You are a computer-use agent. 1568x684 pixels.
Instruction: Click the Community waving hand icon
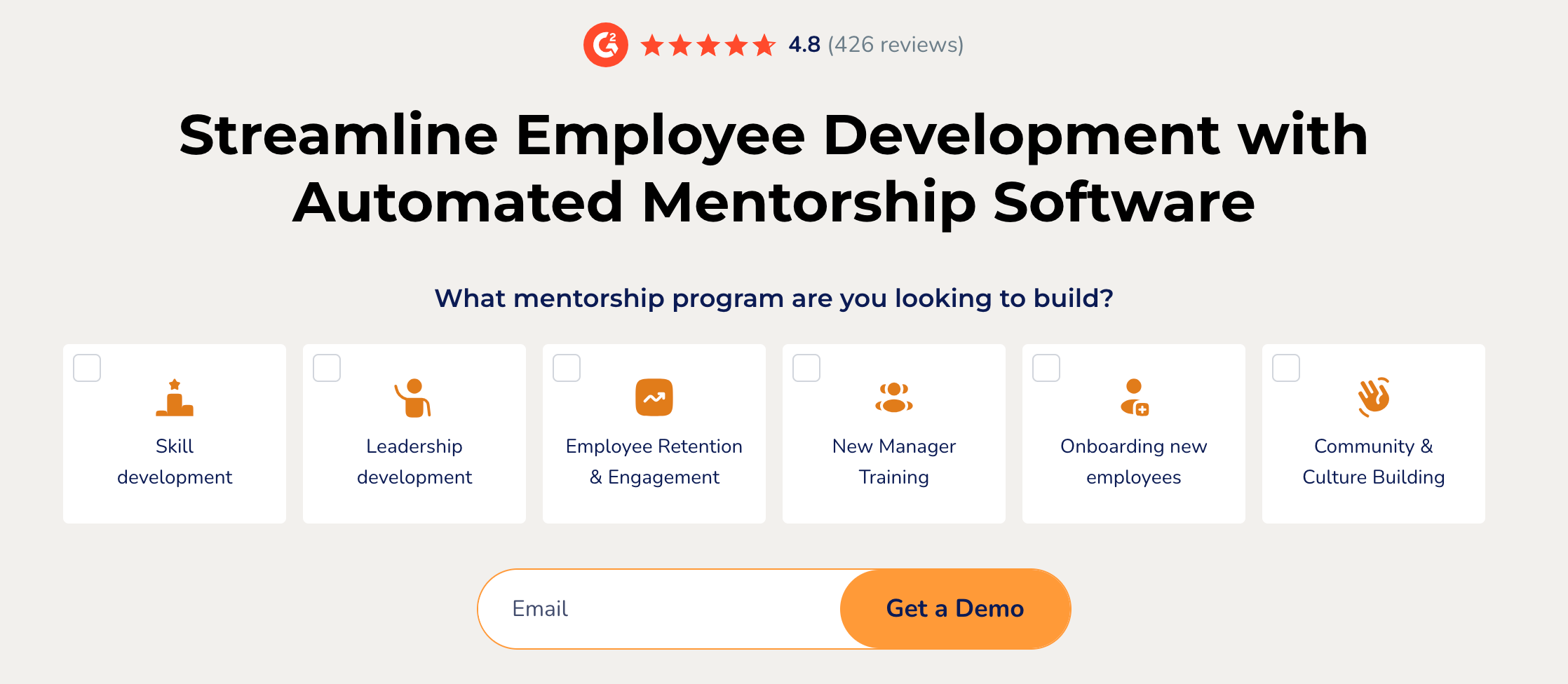pos(1373,397)
